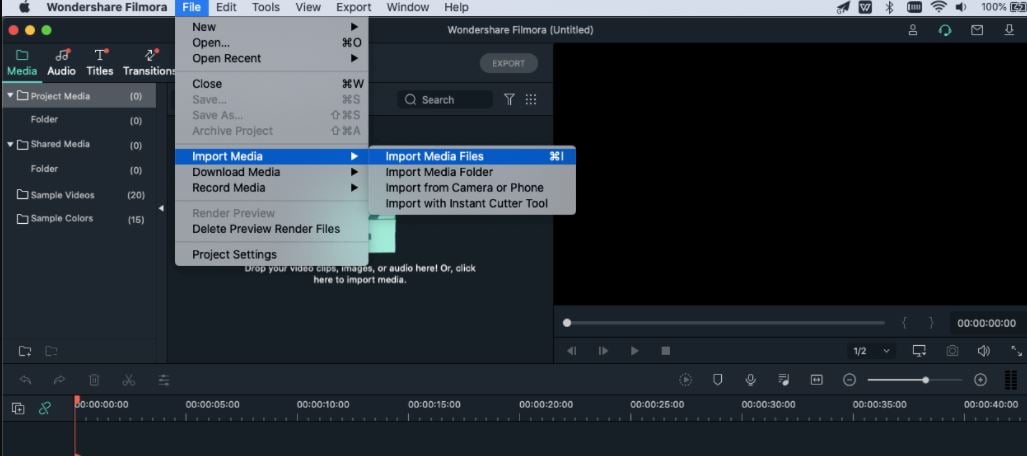
Task: Click the timeline zoom slider
Action: 915,379
